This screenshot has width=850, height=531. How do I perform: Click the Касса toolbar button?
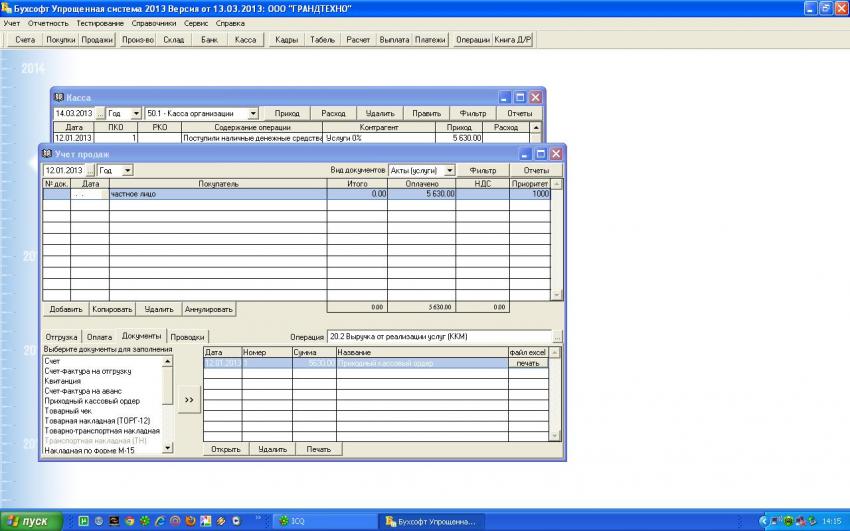(245, 40)
